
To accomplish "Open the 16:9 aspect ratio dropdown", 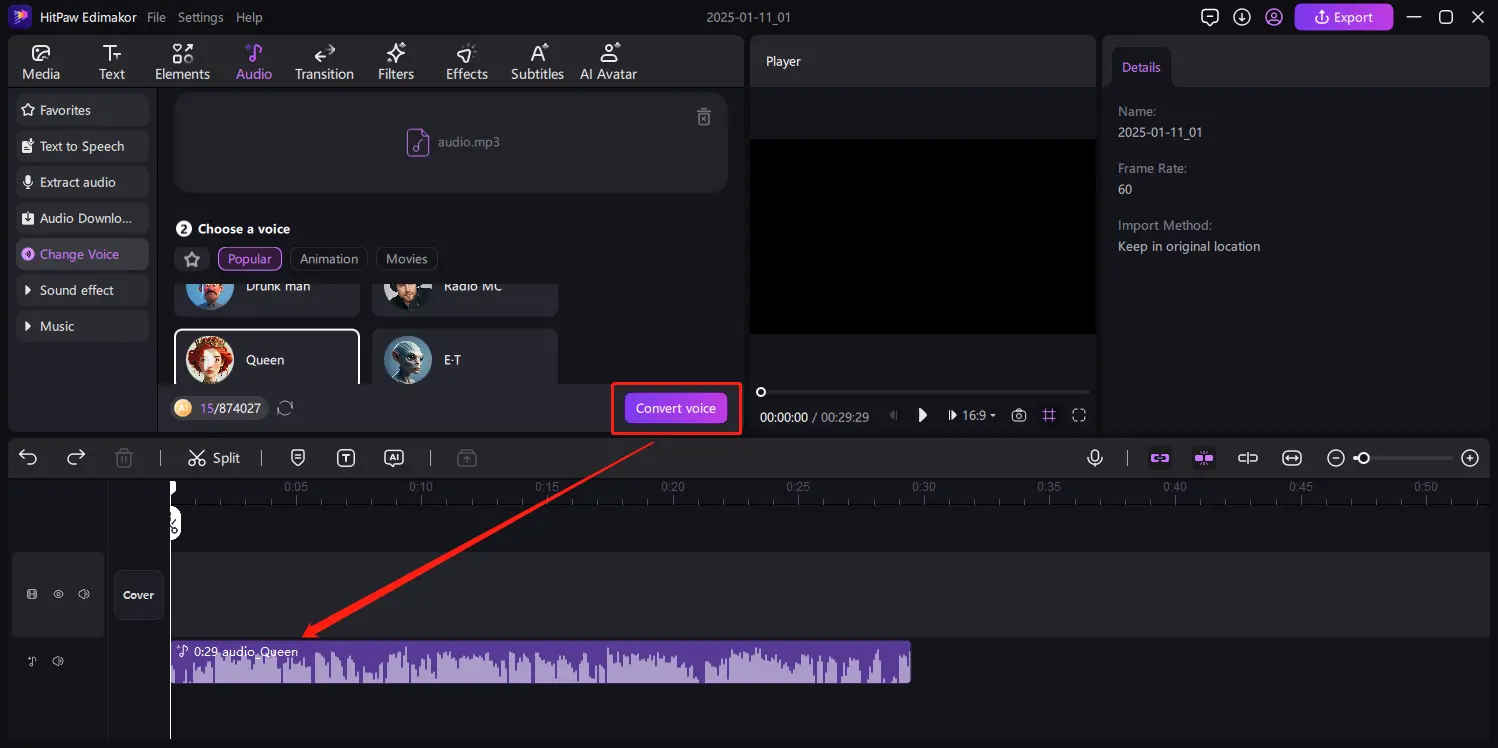I will click(x=971, y=415).
